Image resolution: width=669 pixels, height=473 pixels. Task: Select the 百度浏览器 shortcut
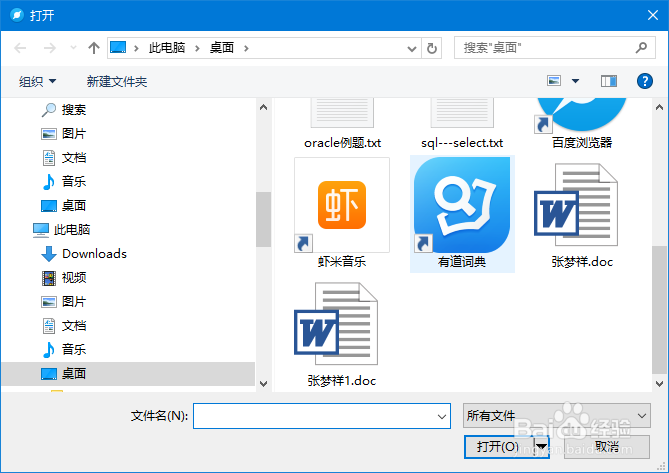582,124
